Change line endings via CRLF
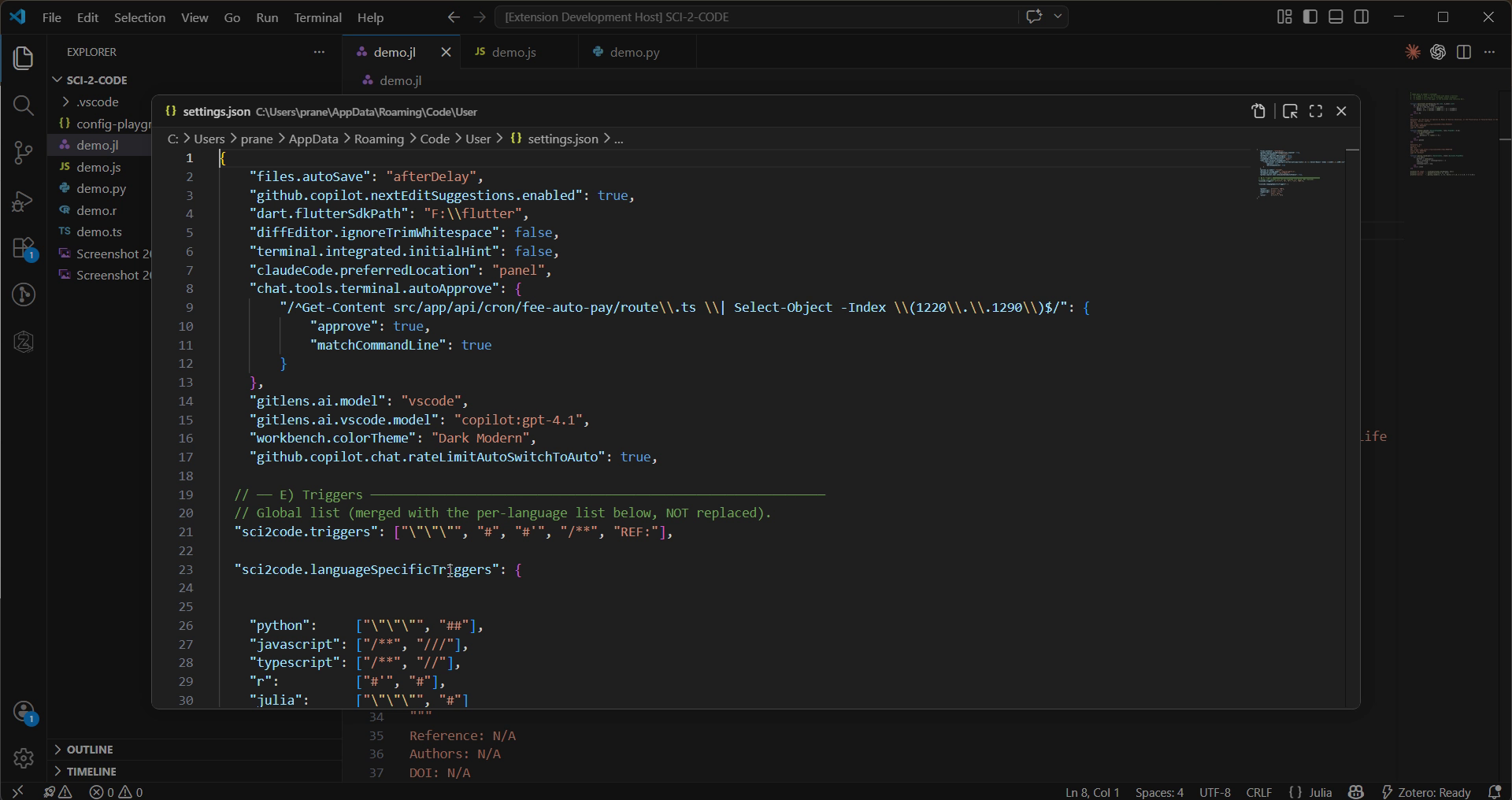Image resolution: width=1512 pixels, height=800 pixels. pyautogui.click(x=1259, y=792)
